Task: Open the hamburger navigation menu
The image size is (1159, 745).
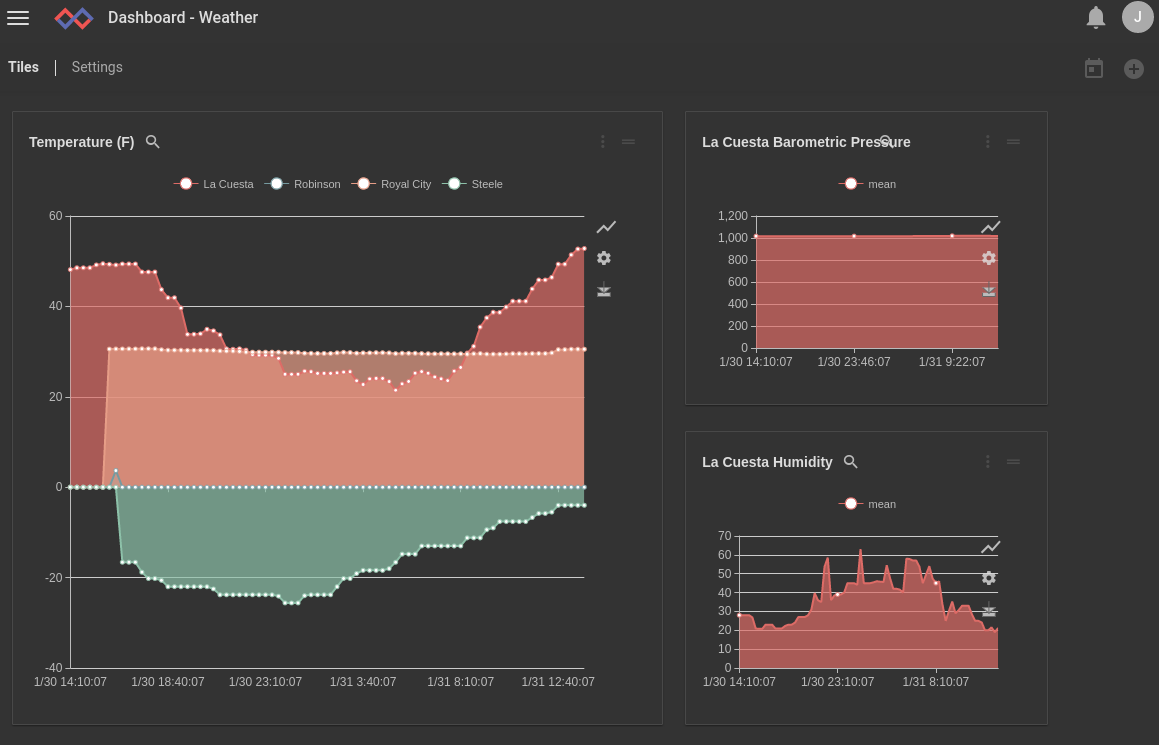Action: click(x=18, y=18)
